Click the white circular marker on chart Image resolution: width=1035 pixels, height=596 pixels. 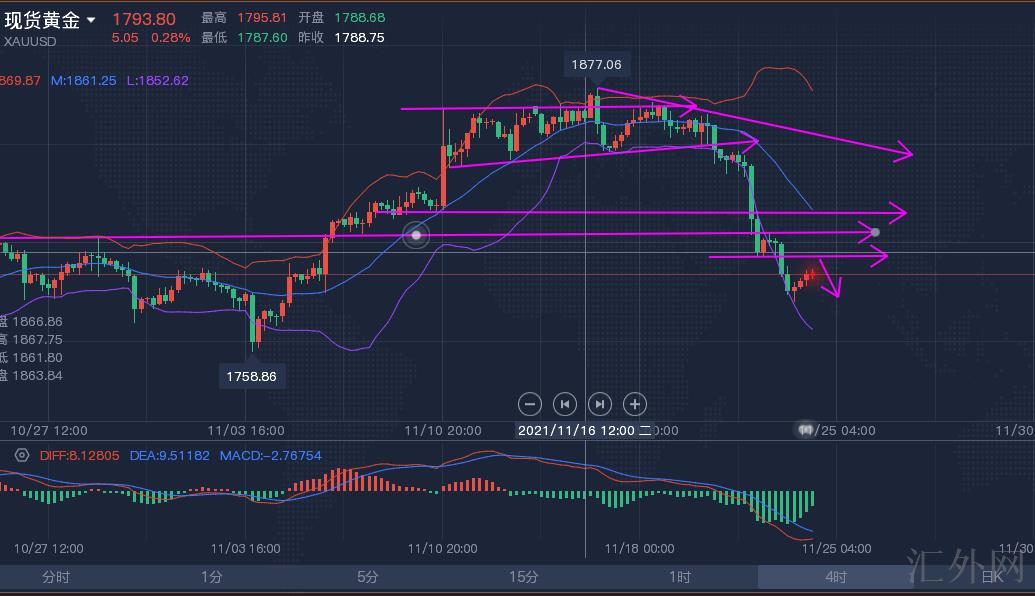click(x=416, y=235)
